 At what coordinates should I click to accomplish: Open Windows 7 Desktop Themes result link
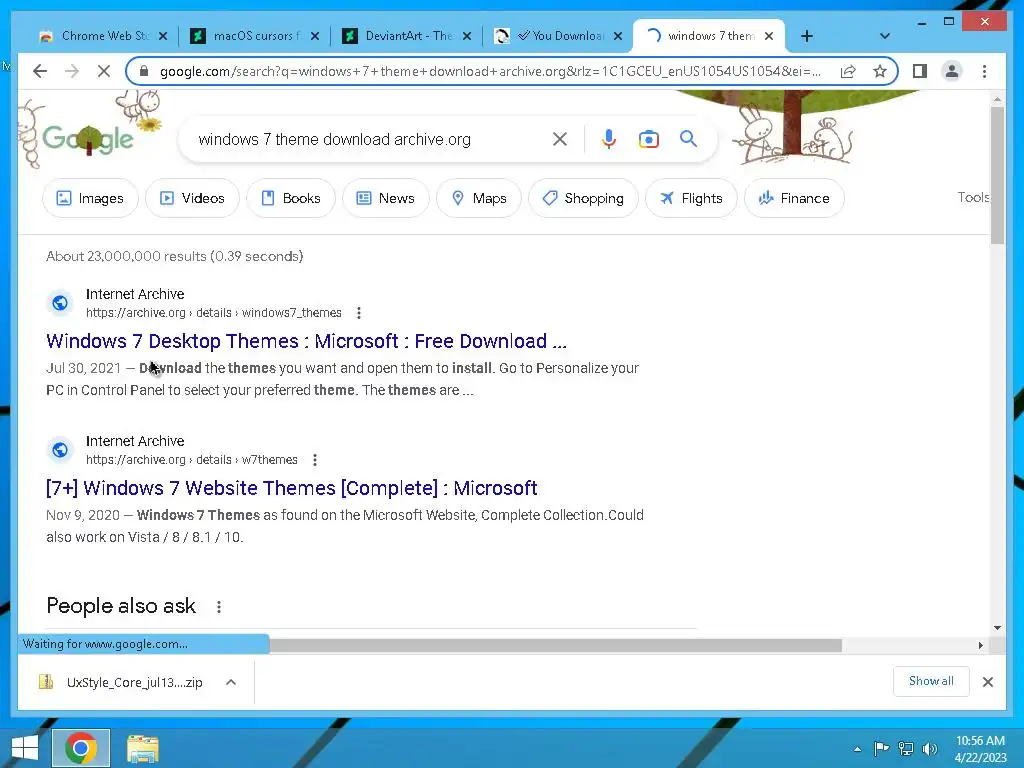(x=306, y=341)
